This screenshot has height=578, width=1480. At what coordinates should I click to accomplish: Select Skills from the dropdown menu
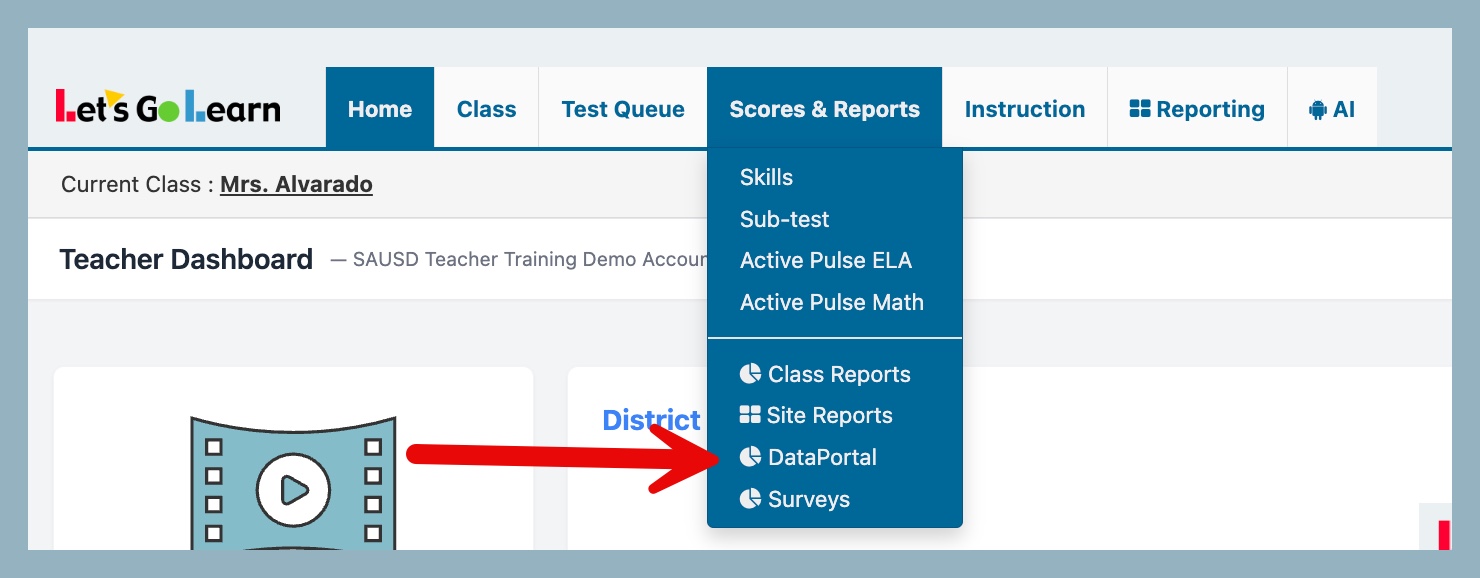tap(766, 177)
